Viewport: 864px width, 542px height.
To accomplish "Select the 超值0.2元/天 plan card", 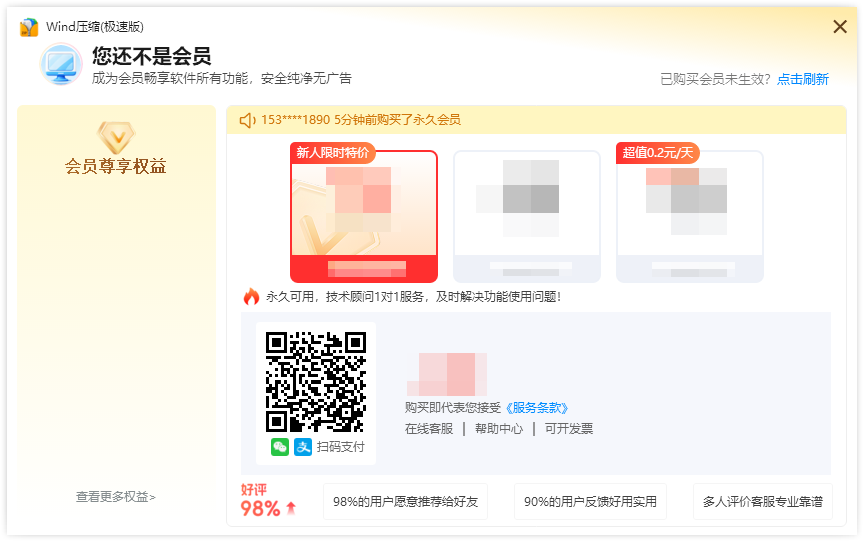I will pos(690,216).
